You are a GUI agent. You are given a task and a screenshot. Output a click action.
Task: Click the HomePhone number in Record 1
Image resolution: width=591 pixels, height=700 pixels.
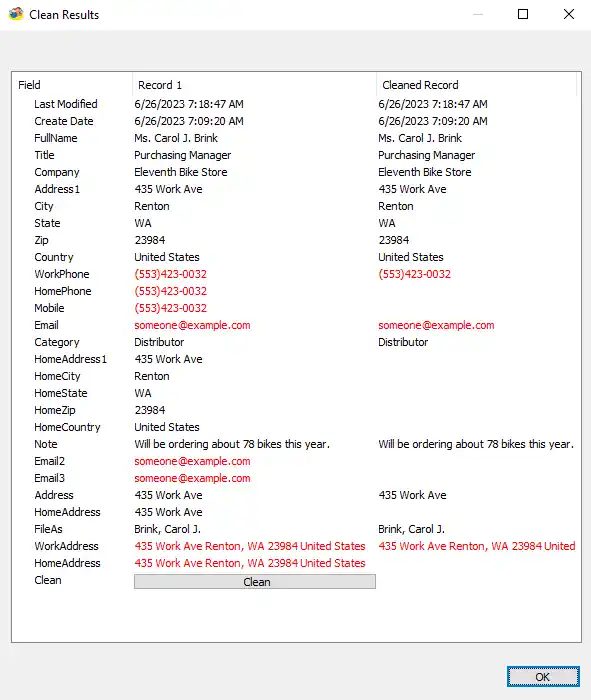171,291
